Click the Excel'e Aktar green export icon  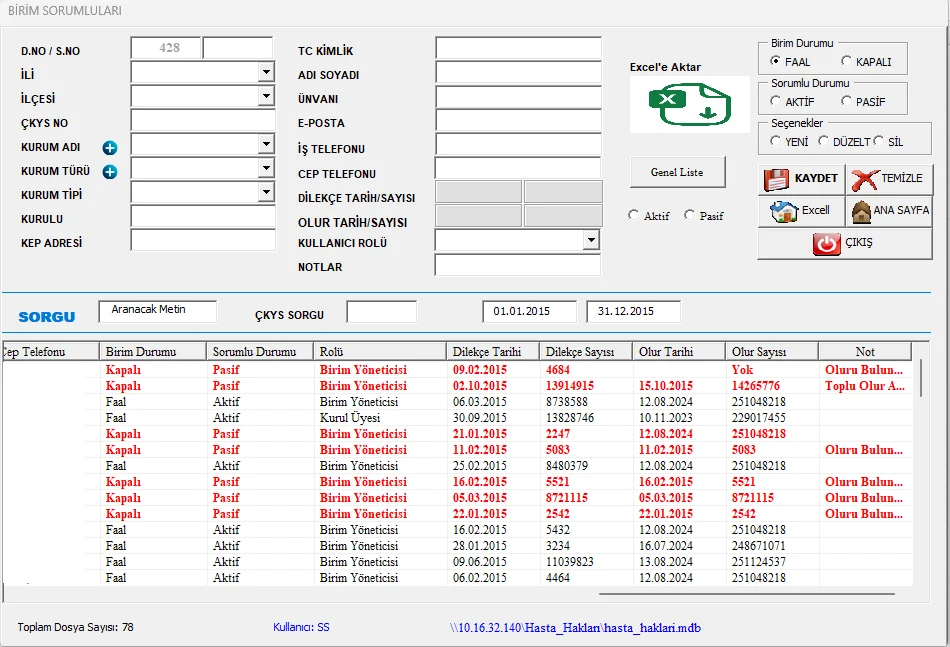pos(689,105)
